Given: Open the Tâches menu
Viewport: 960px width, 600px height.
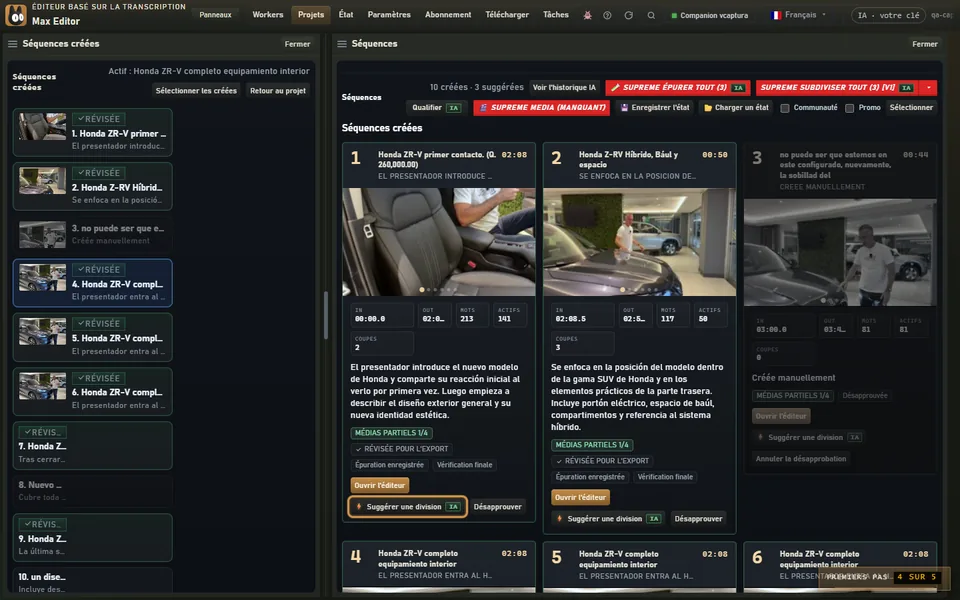Looking at the screenshot, I should [555, 15].
